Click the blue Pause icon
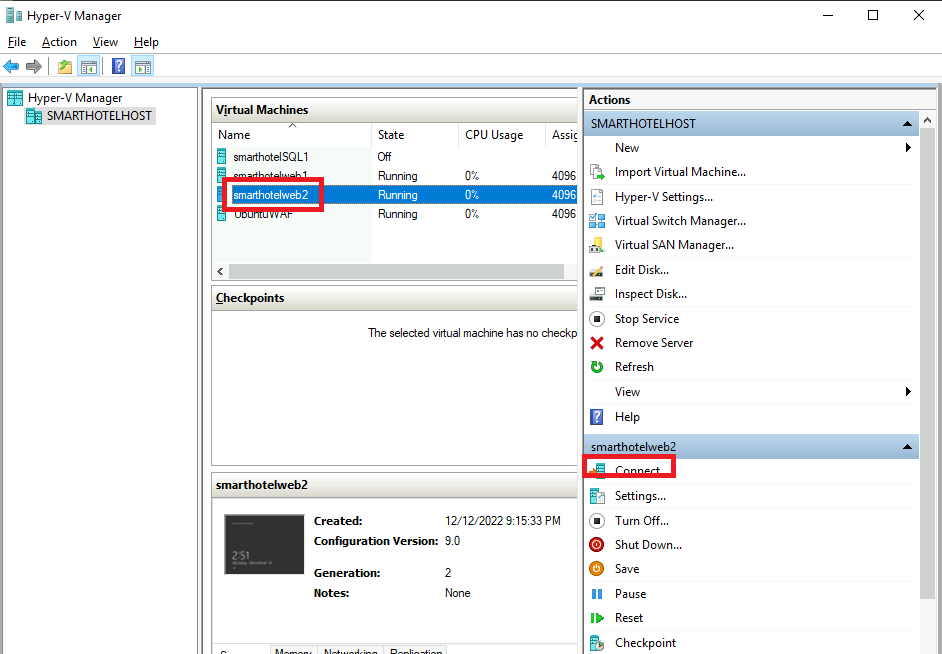Viewport: 942px width, 654px height. 597,594
